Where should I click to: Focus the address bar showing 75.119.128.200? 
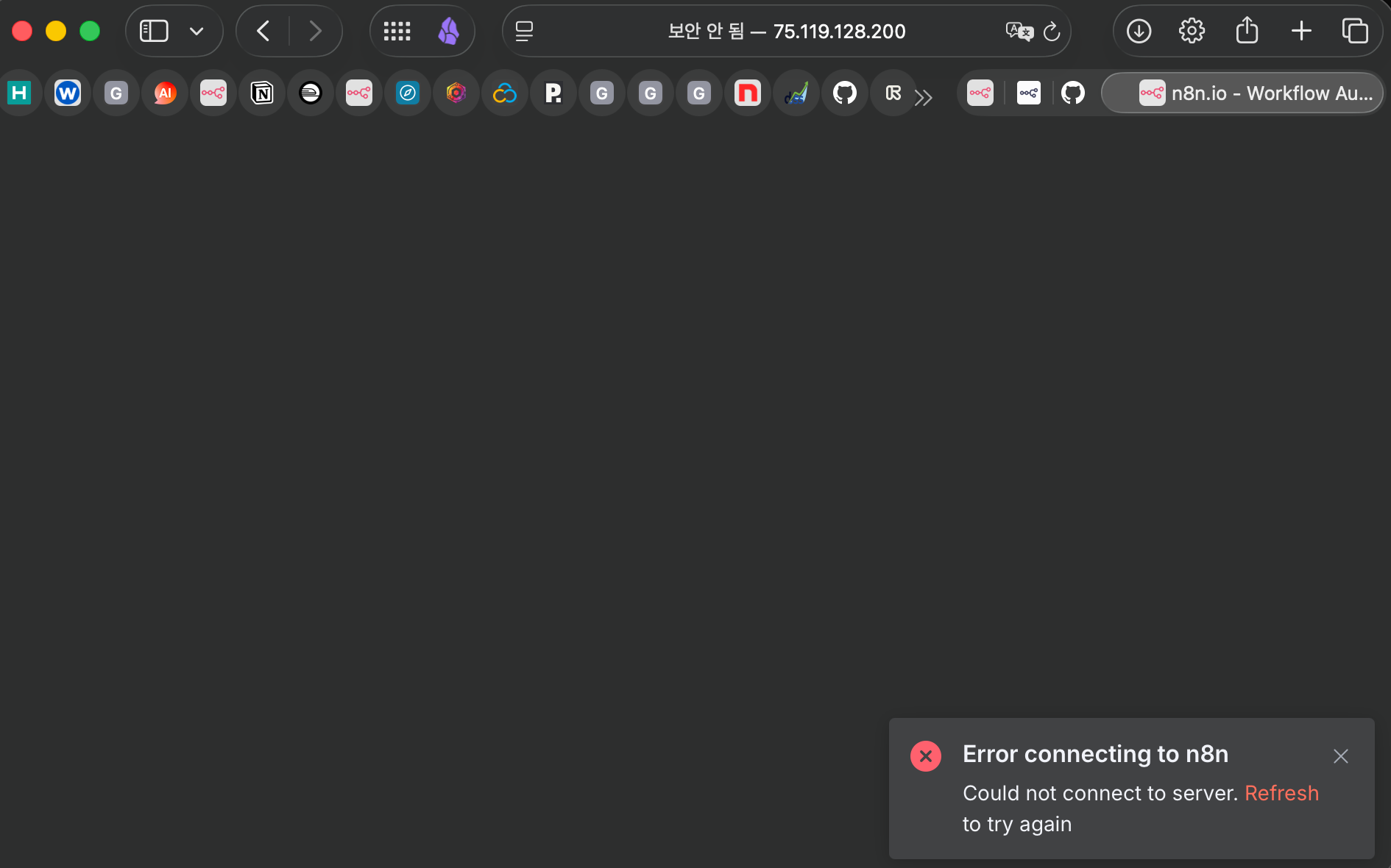pyautogui.click(x=787, y=31)
